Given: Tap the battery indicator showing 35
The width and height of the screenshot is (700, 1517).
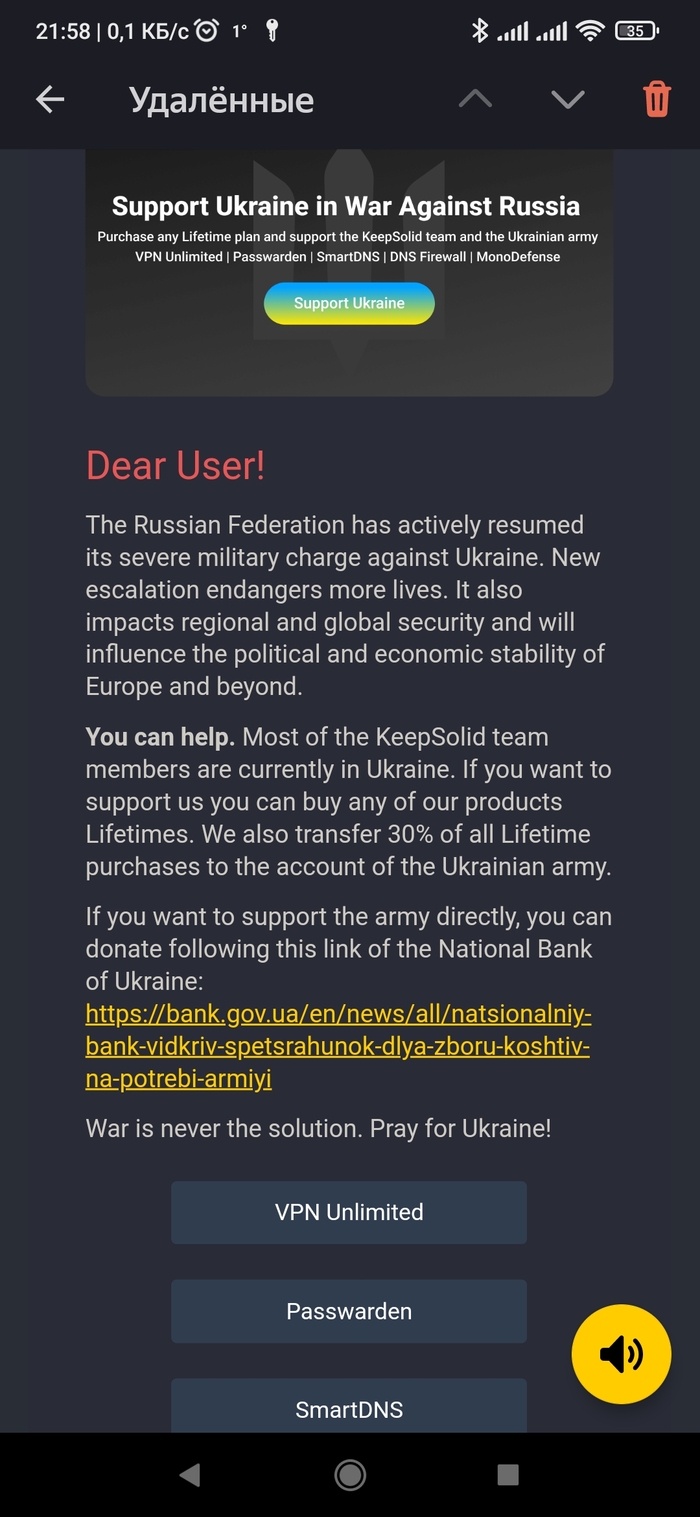Looking at the screenshot, I should [637, 31].
